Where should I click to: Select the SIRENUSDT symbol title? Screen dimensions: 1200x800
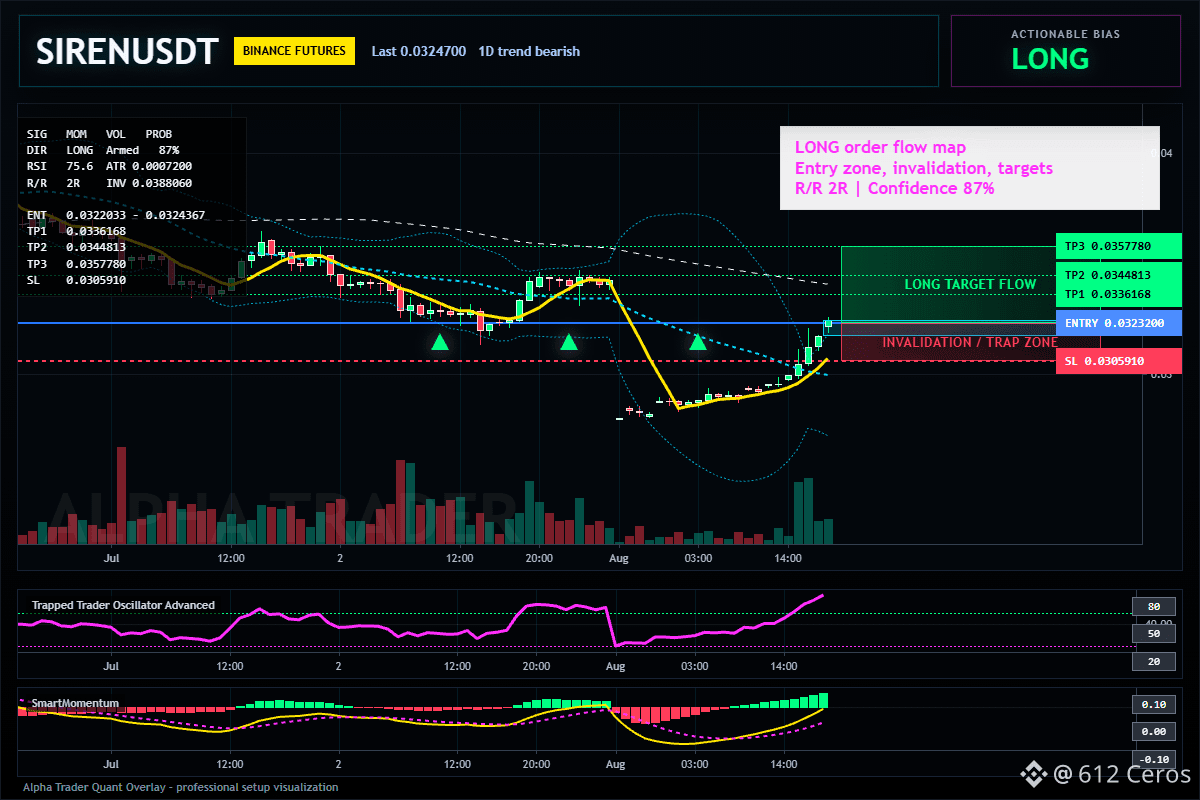tap(126, 52)
